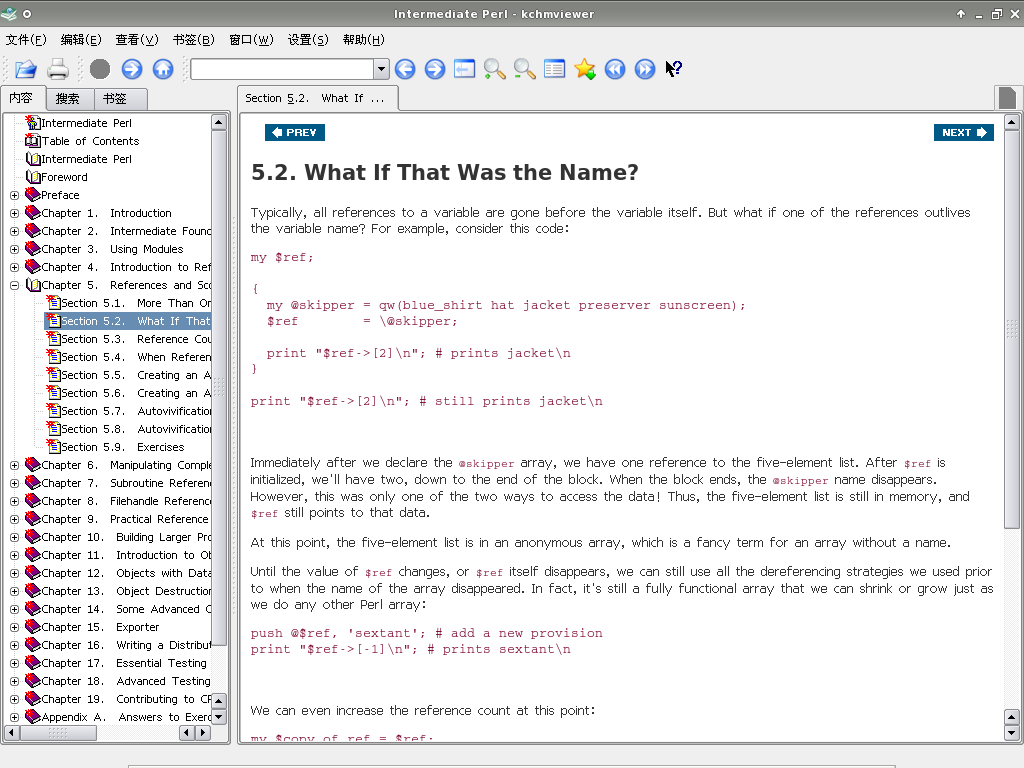
Task: Select the 内容 tab
Action: [x=22, y=98]
